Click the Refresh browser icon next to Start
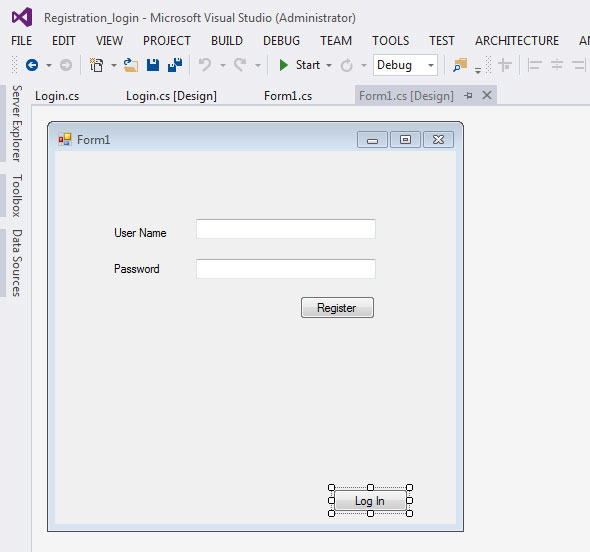The width and height of the screenshot is (590, 552). pyautogui.click(x=347, y=65)
